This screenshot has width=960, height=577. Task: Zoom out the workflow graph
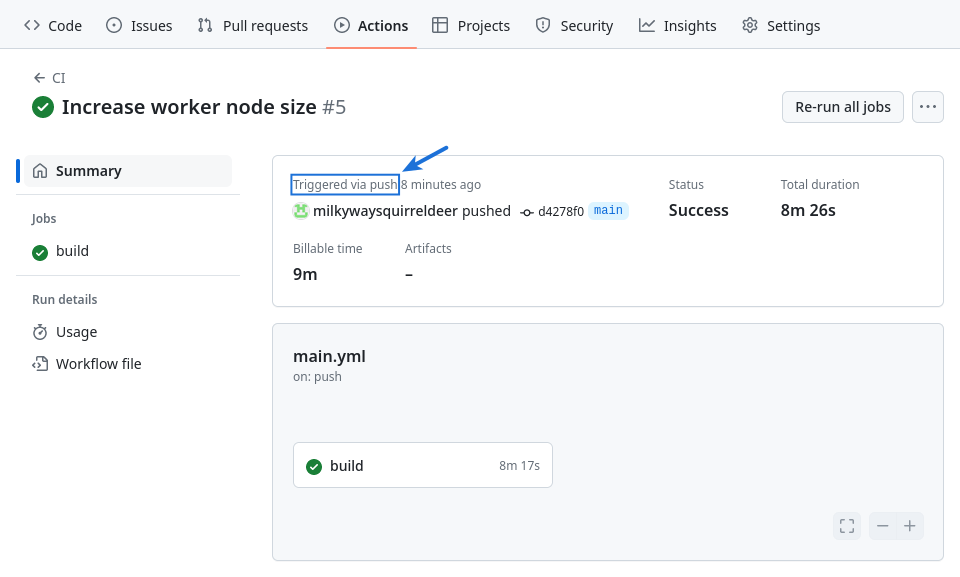(882, 526)
